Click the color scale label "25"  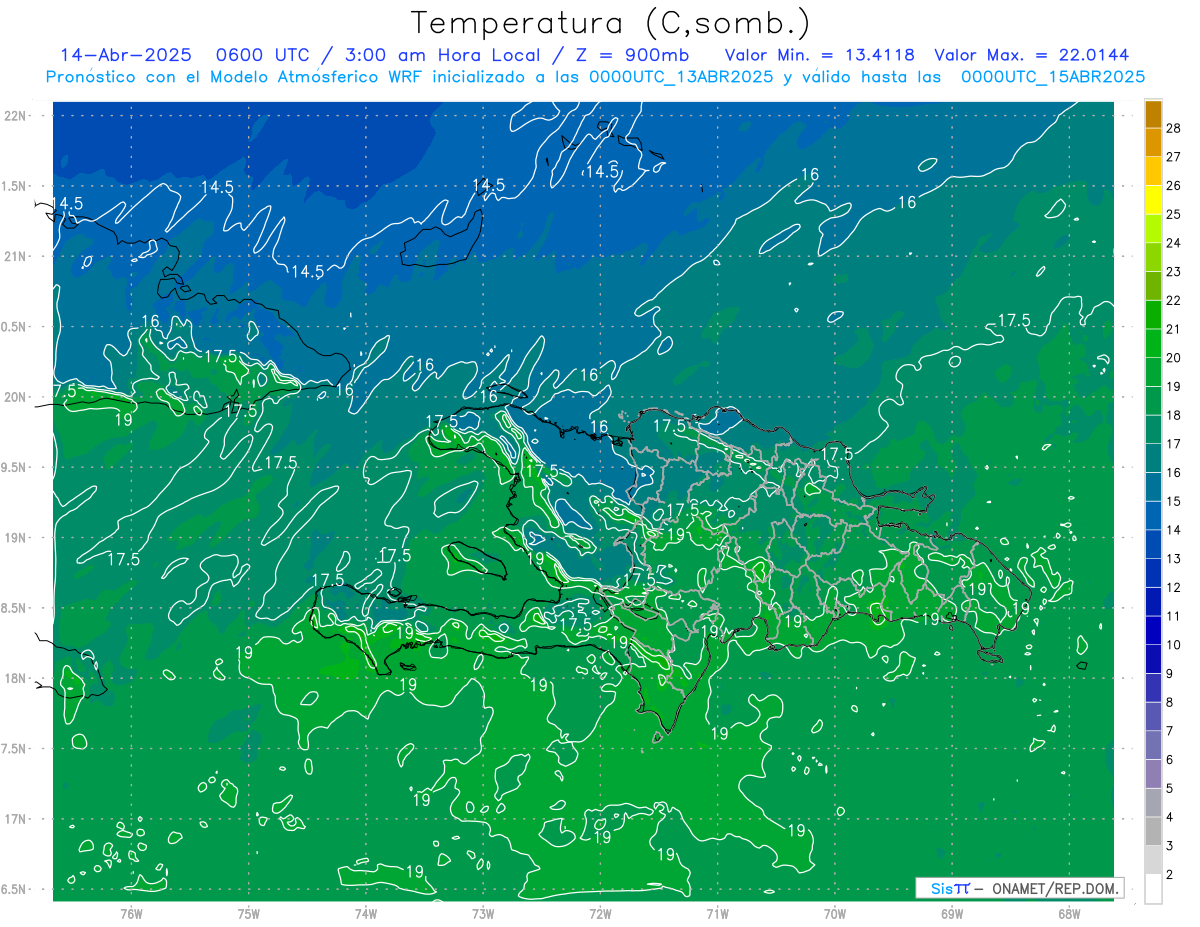point(1173,214)
